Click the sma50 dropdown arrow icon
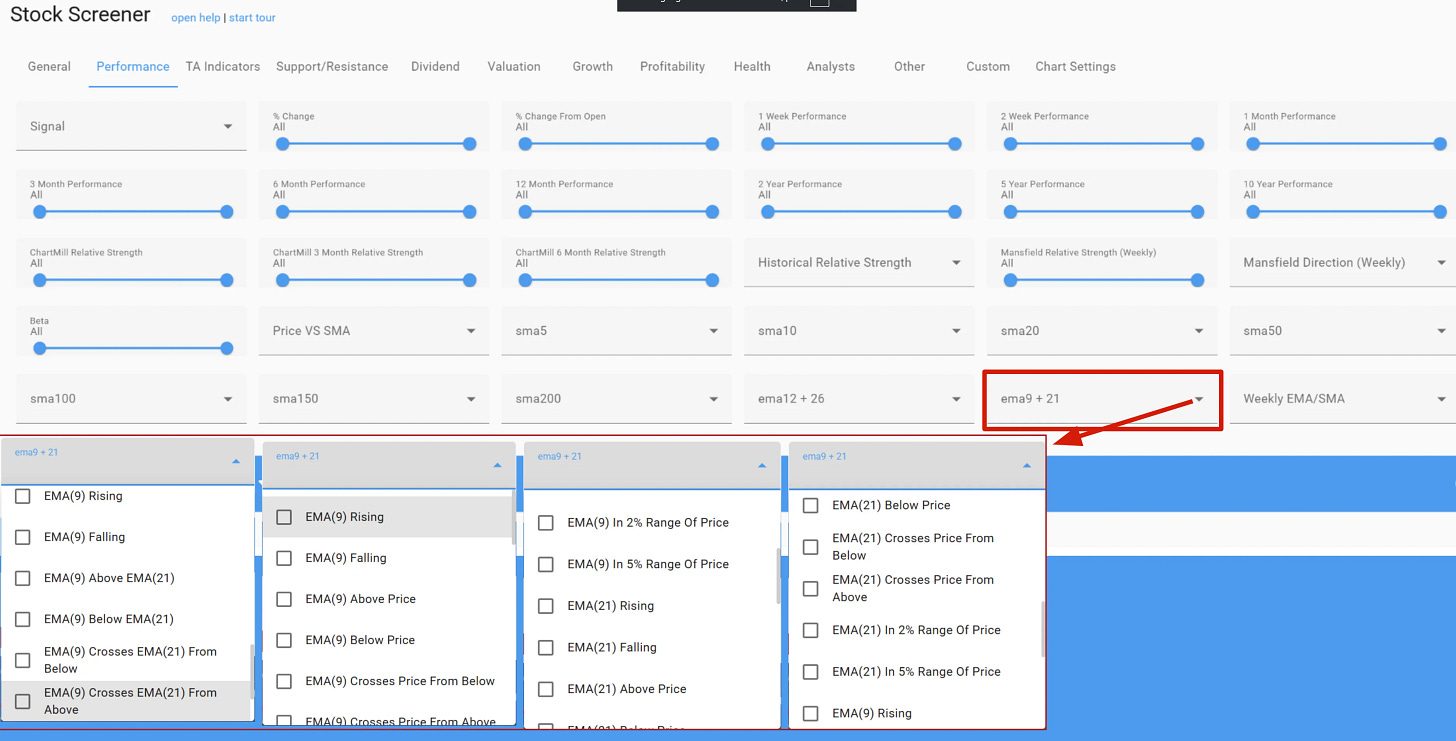 (x=1442, y=331)
